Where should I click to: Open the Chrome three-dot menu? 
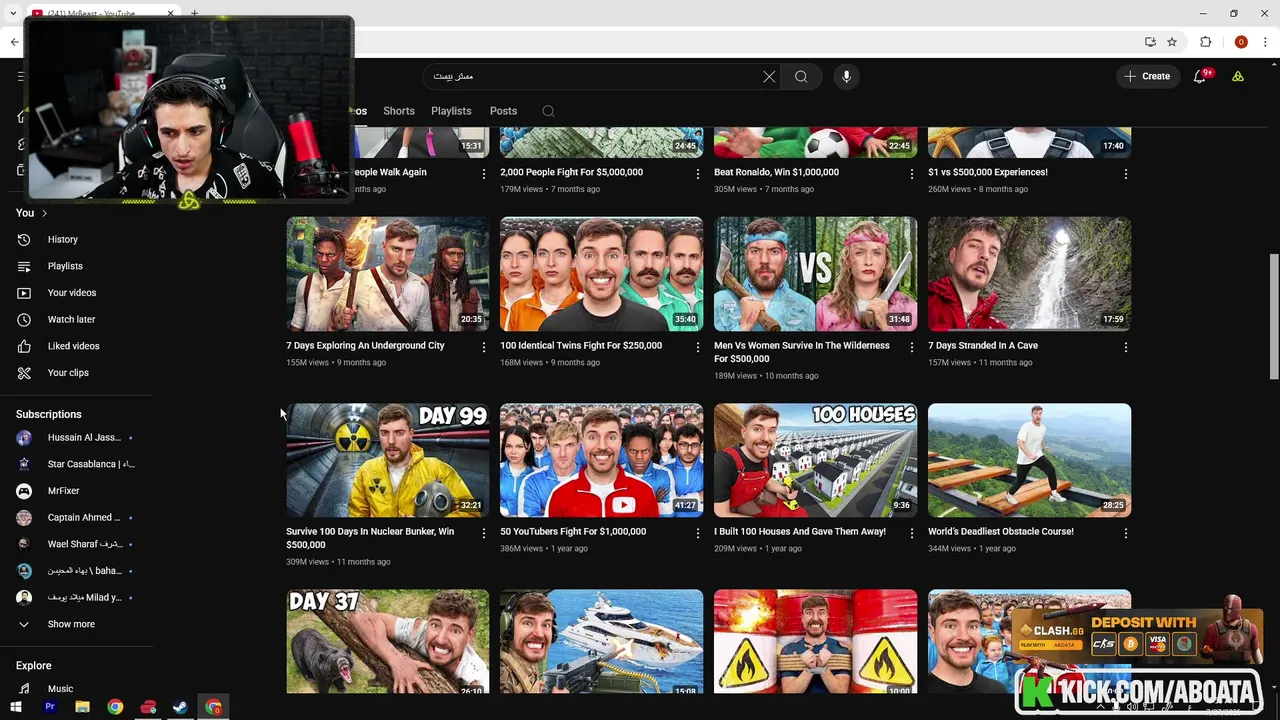click(x=1265, y=42)
